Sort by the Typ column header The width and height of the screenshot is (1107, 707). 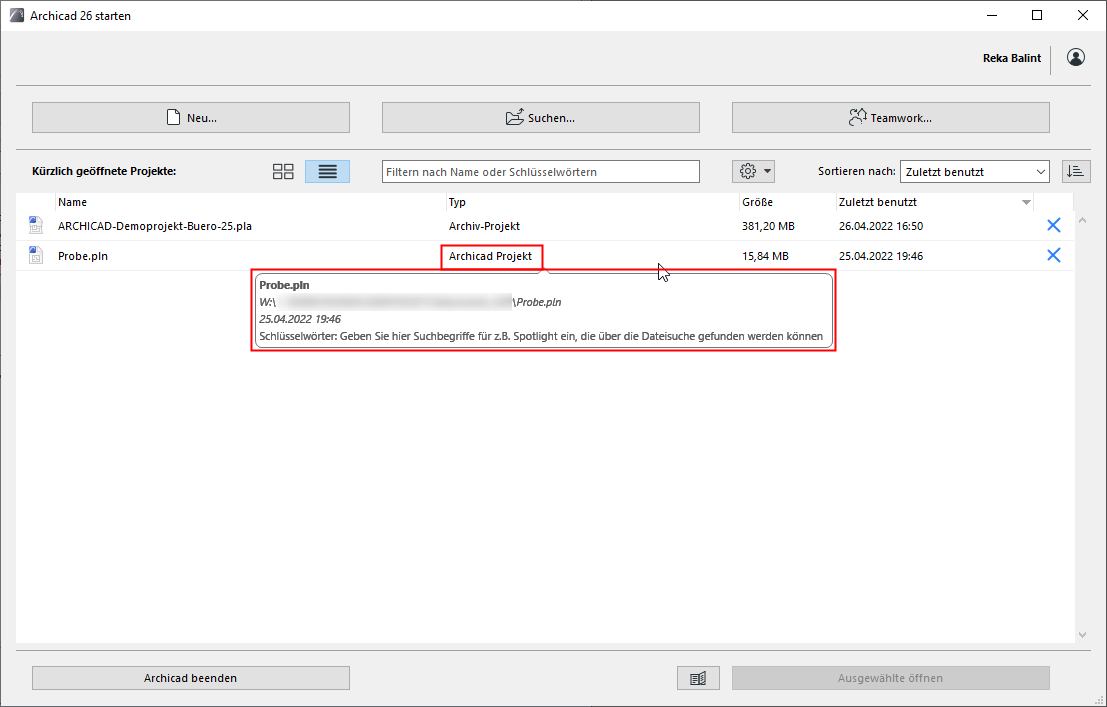(593, 202)
